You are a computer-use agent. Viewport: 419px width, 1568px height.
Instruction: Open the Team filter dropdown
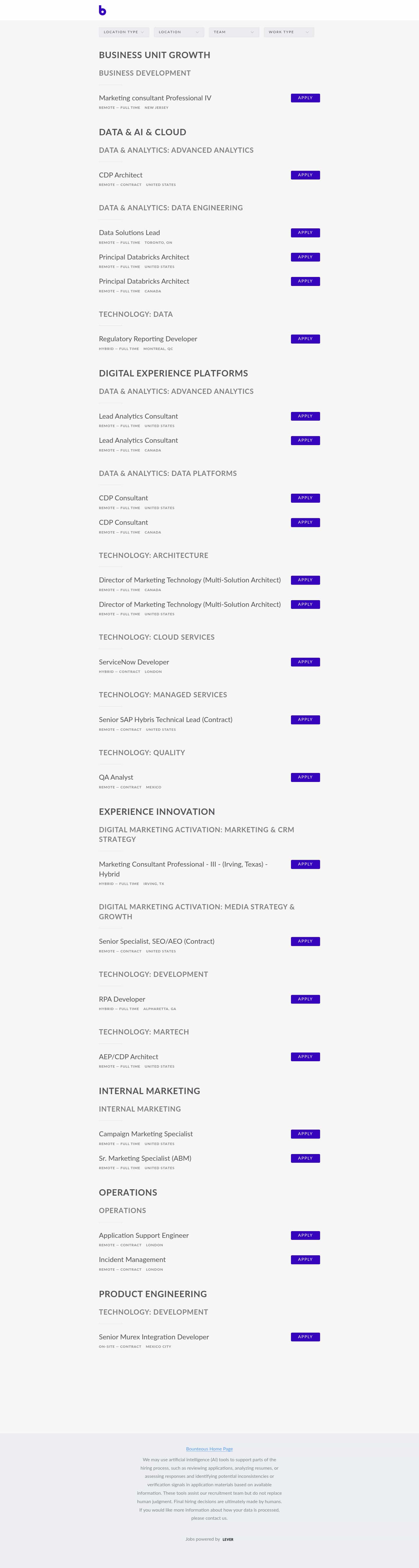click(234, 32)
